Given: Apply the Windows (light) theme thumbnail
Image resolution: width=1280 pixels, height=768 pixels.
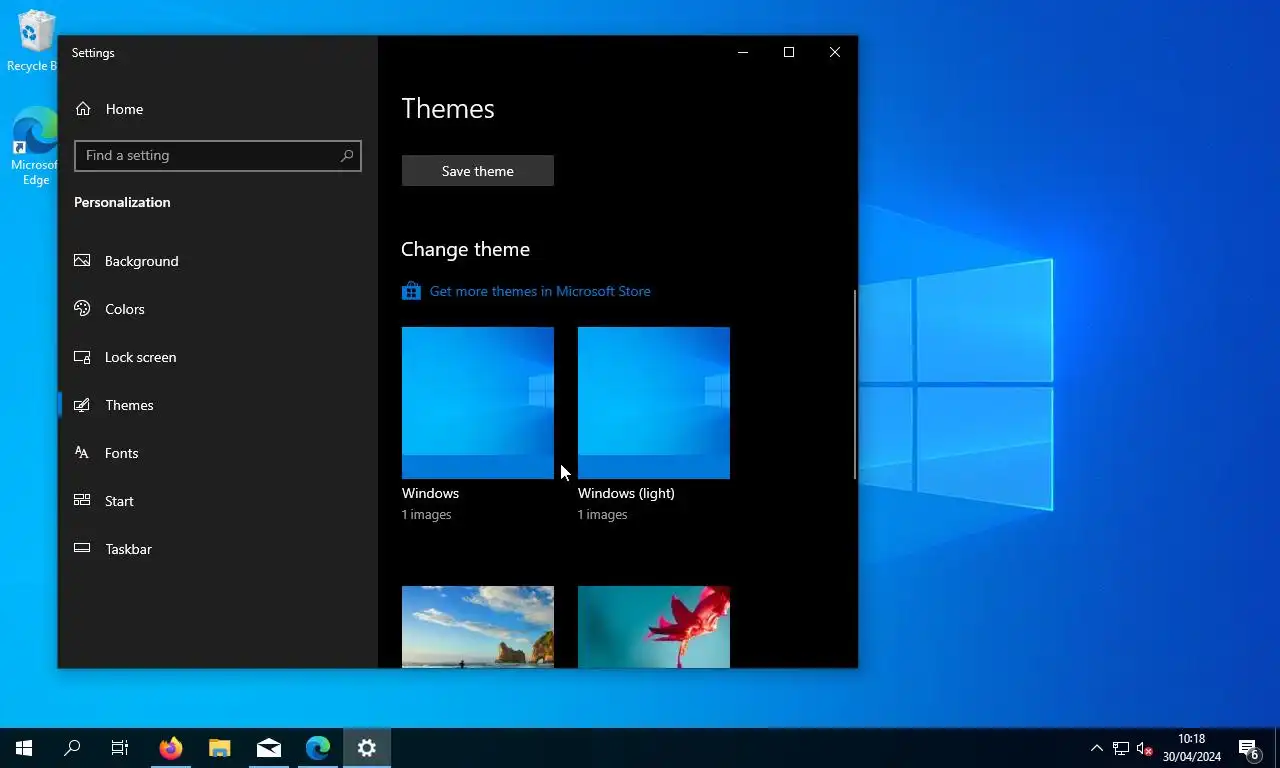Looking at the screenshot, I should (x=654, y=403).
